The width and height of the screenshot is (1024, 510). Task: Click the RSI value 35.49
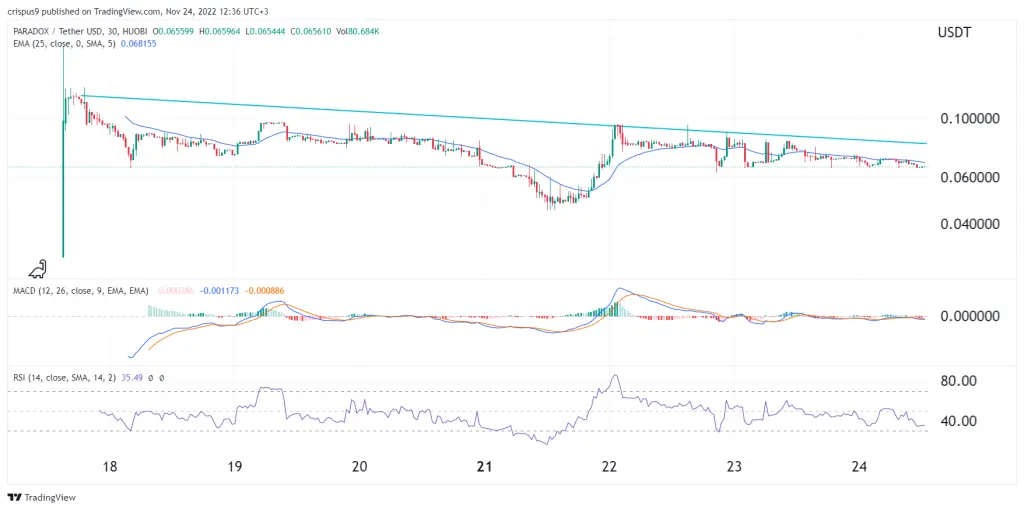point(133,377)
